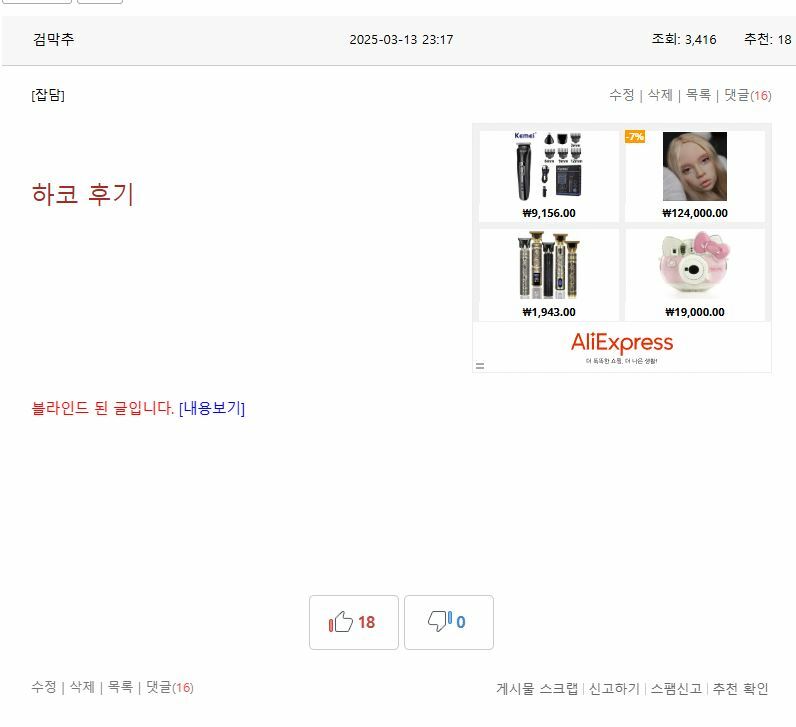Click top 삭제 delete link
The image size is (796, 727).
tap(660, 95)
